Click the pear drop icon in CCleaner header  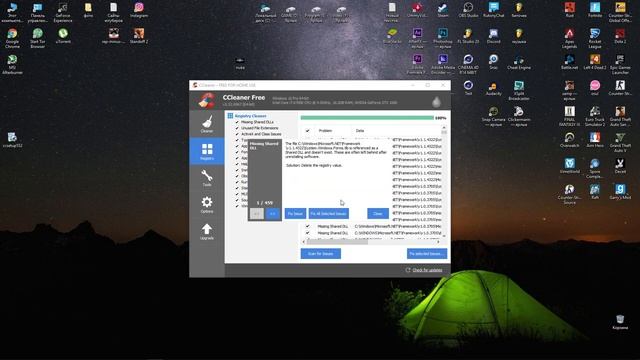[x=436, y=101]
